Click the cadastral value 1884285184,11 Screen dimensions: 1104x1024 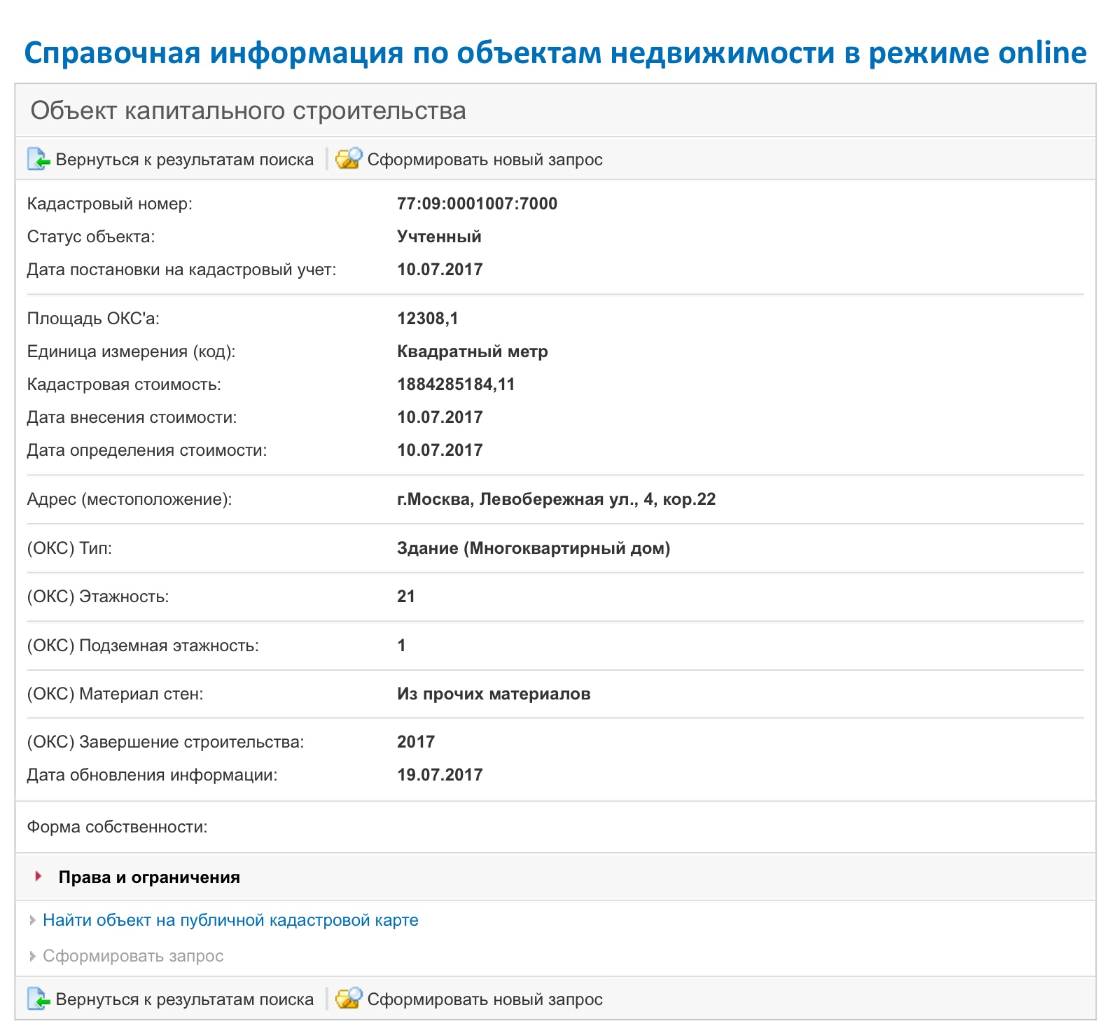tap(455, 384)
